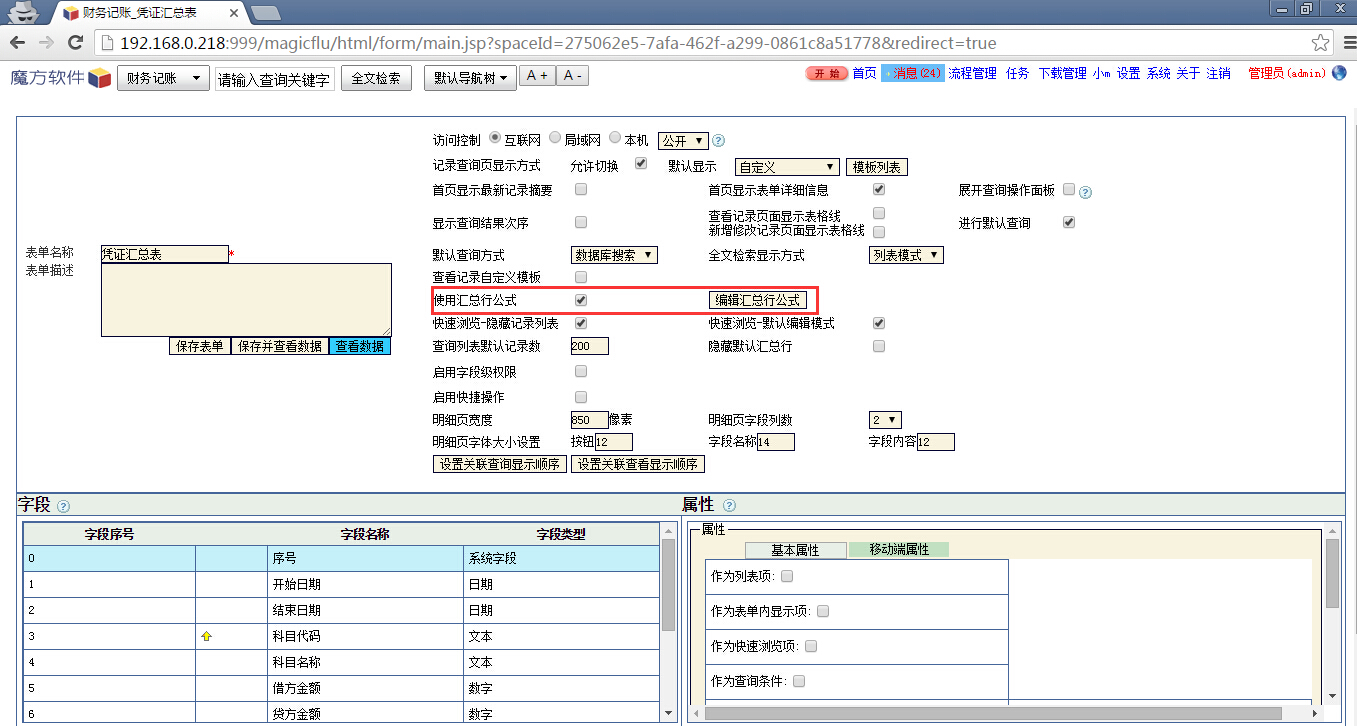Click the 设置关联查询显示顺序 button
The height and width of the screenshot is (726, 1357).
tap(500, 464)
